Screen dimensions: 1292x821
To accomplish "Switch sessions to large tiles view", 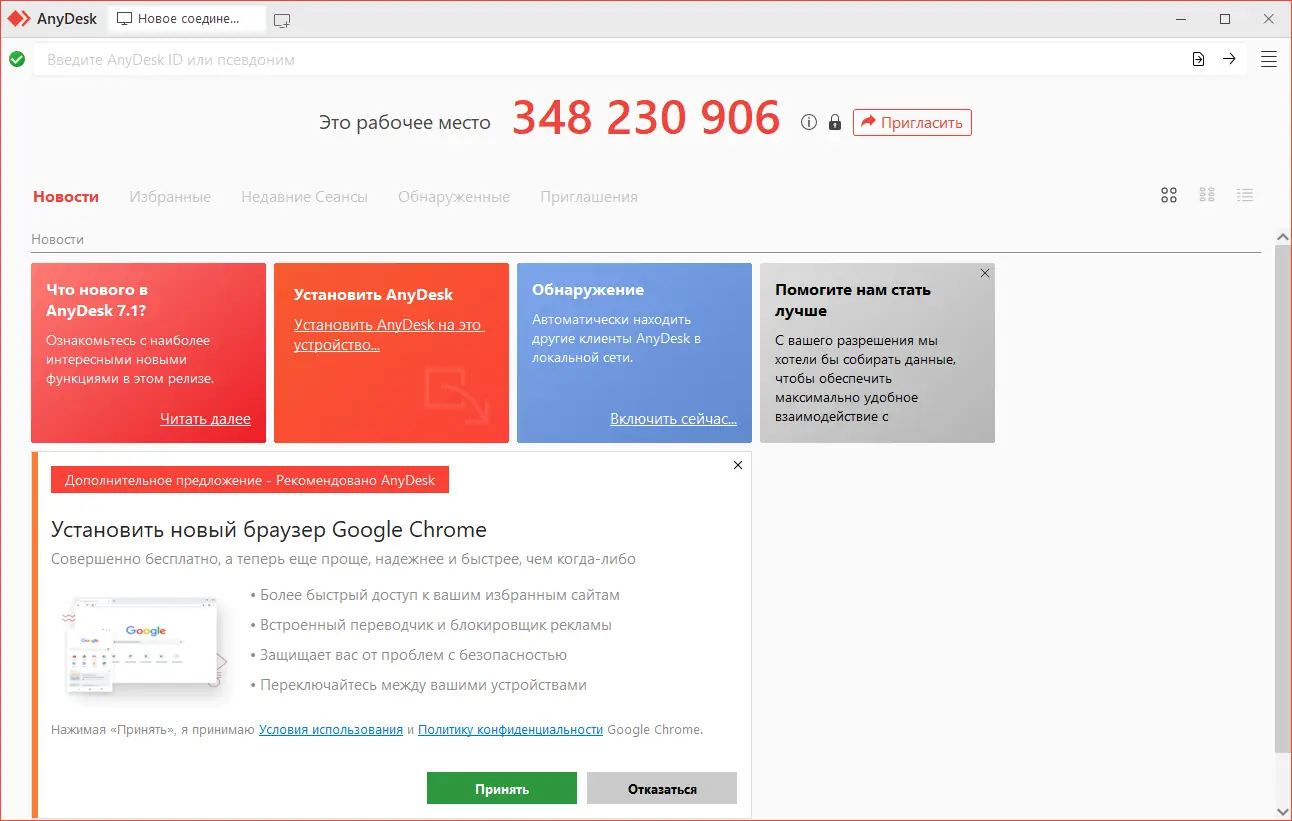I will [1168, 194].
